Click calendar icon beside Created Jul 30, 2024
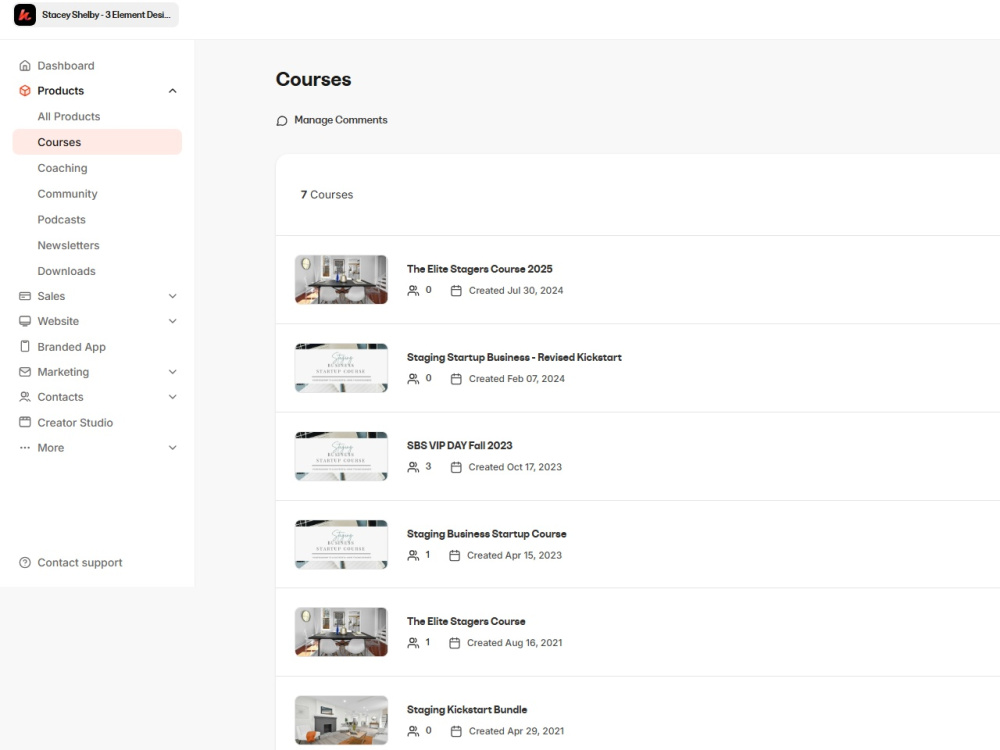Screen dimensions: 1000x750 456,291
